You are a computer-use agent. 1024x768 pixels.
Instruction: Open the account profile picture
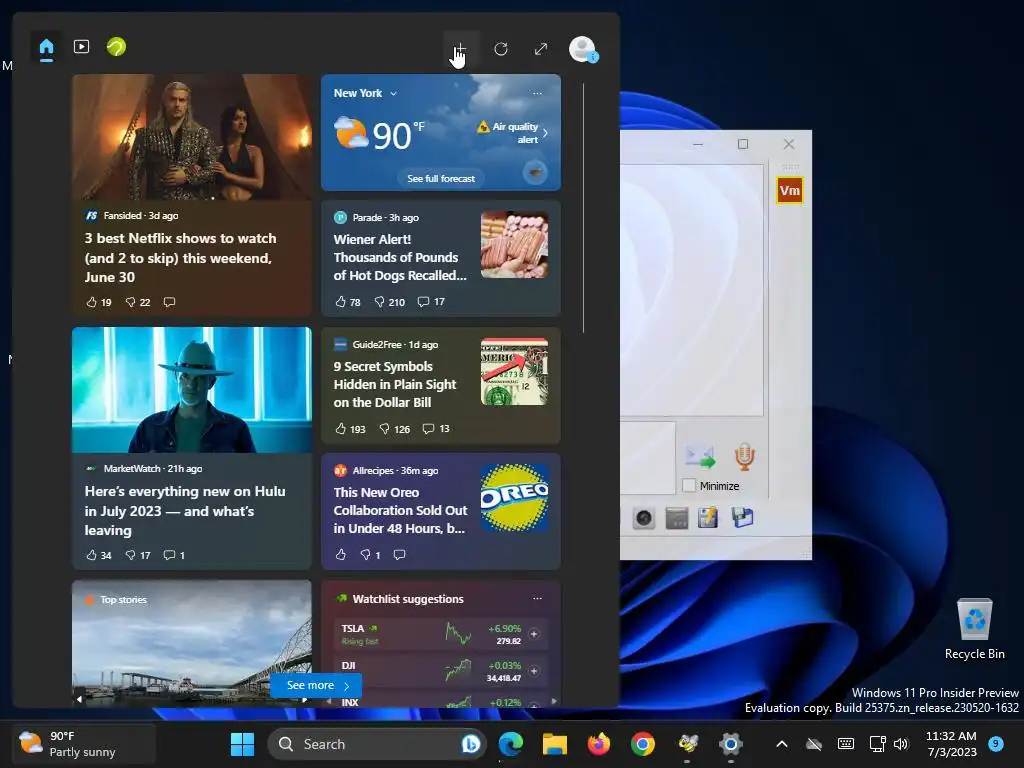(x=583, y=49)
